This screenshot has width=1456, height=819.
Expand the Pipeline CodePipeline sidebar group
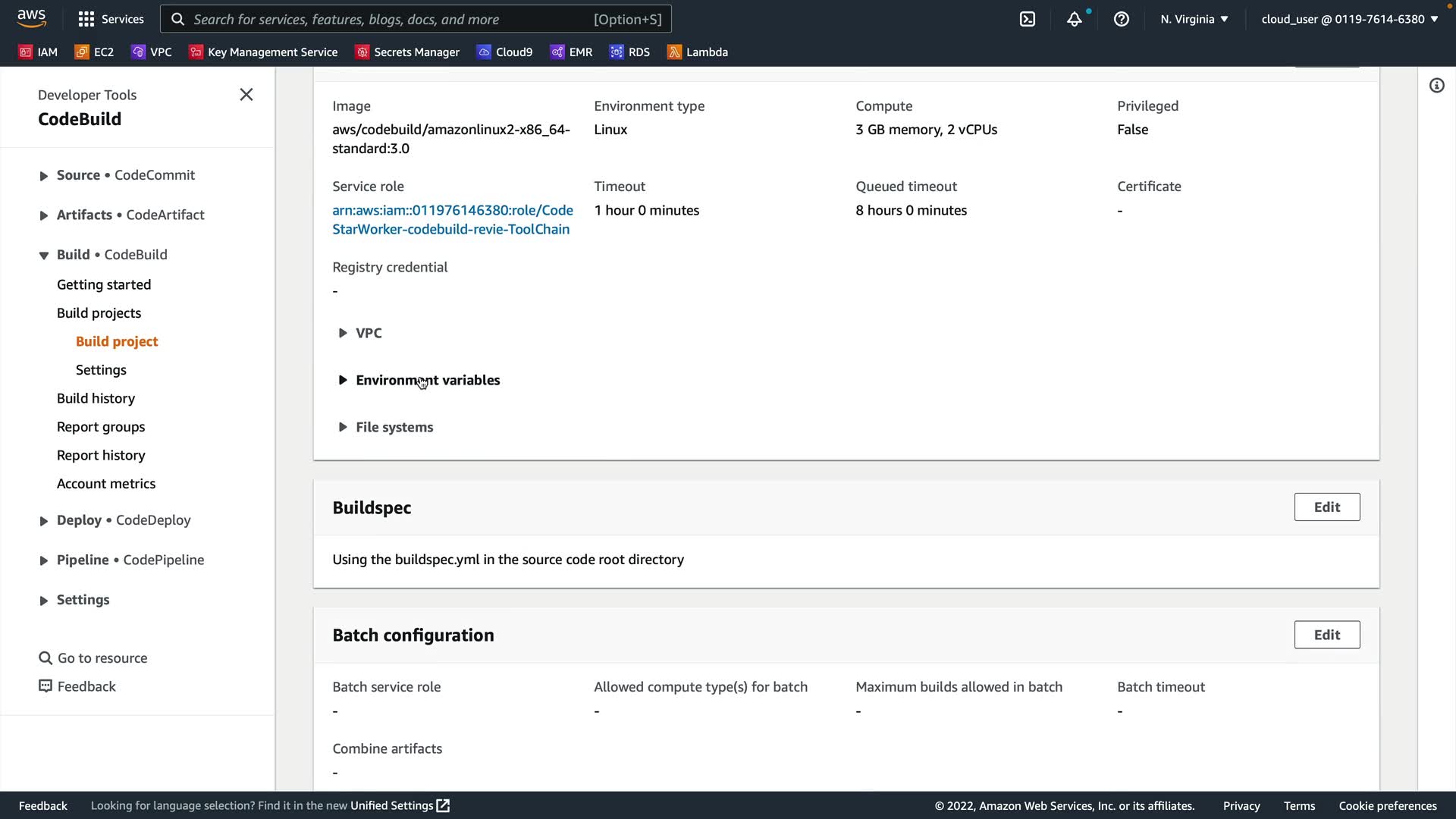coord(44,560)
